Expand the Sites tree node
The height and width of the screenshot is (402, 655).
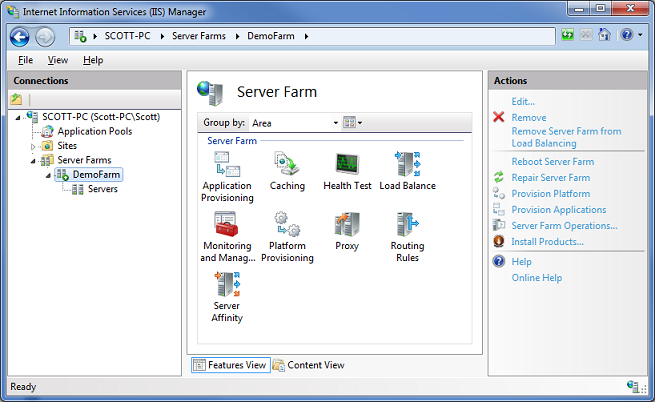click(33, 146)
